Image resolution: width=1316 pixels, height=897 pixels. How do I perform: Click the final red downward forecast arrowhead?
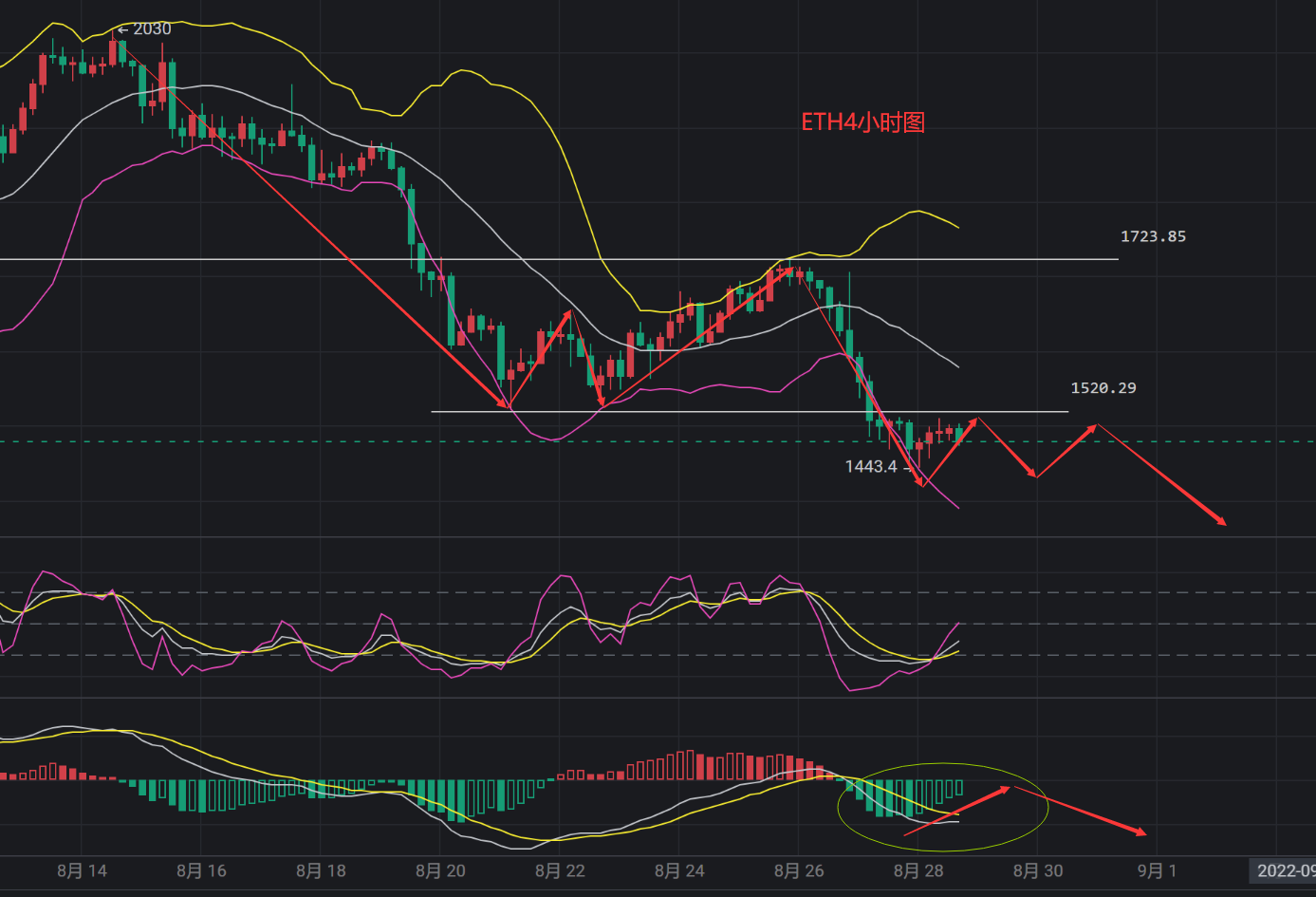click(x=1222, y=521)
